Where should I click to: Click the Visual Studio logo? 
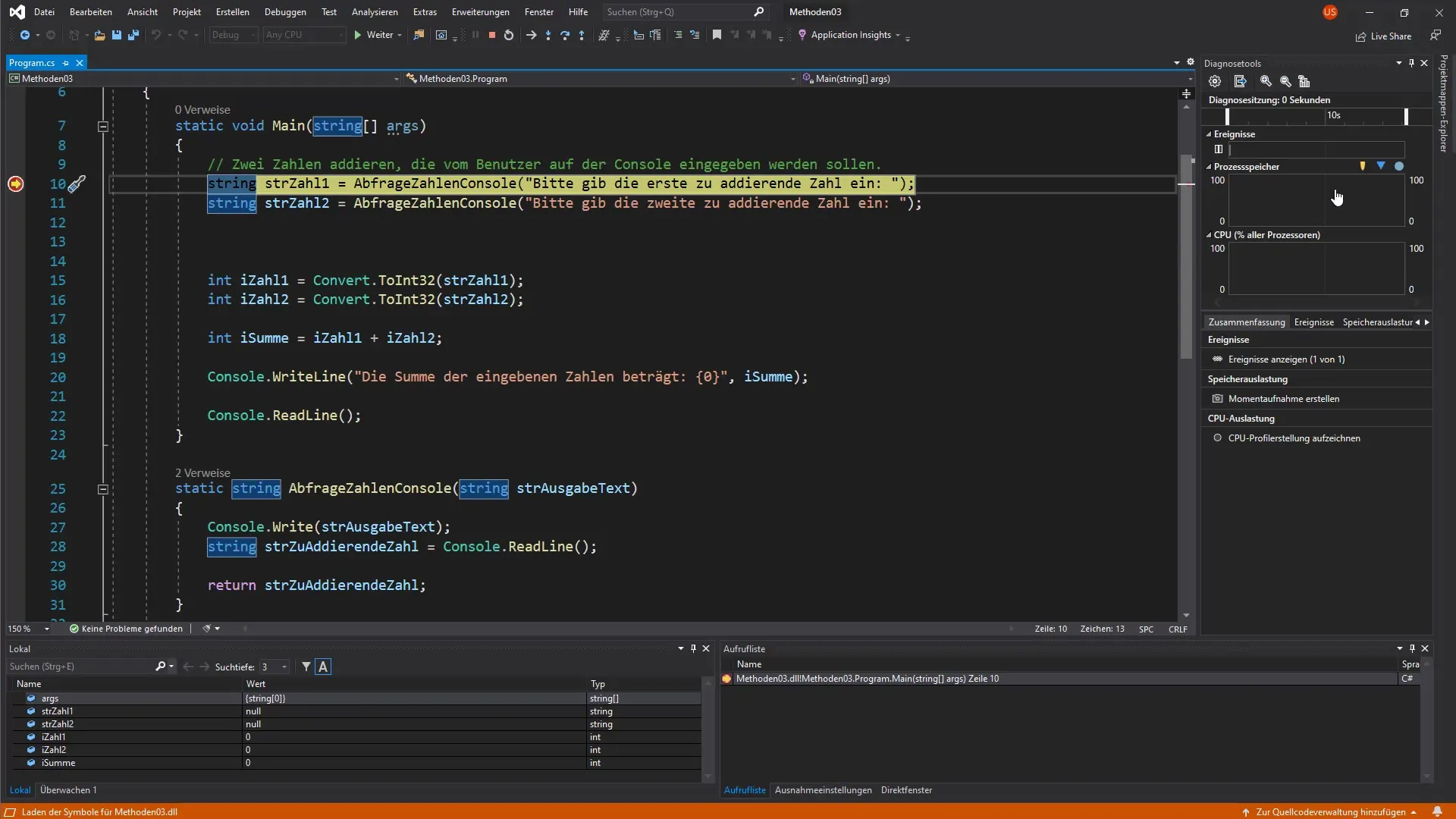tap(17, 12)
